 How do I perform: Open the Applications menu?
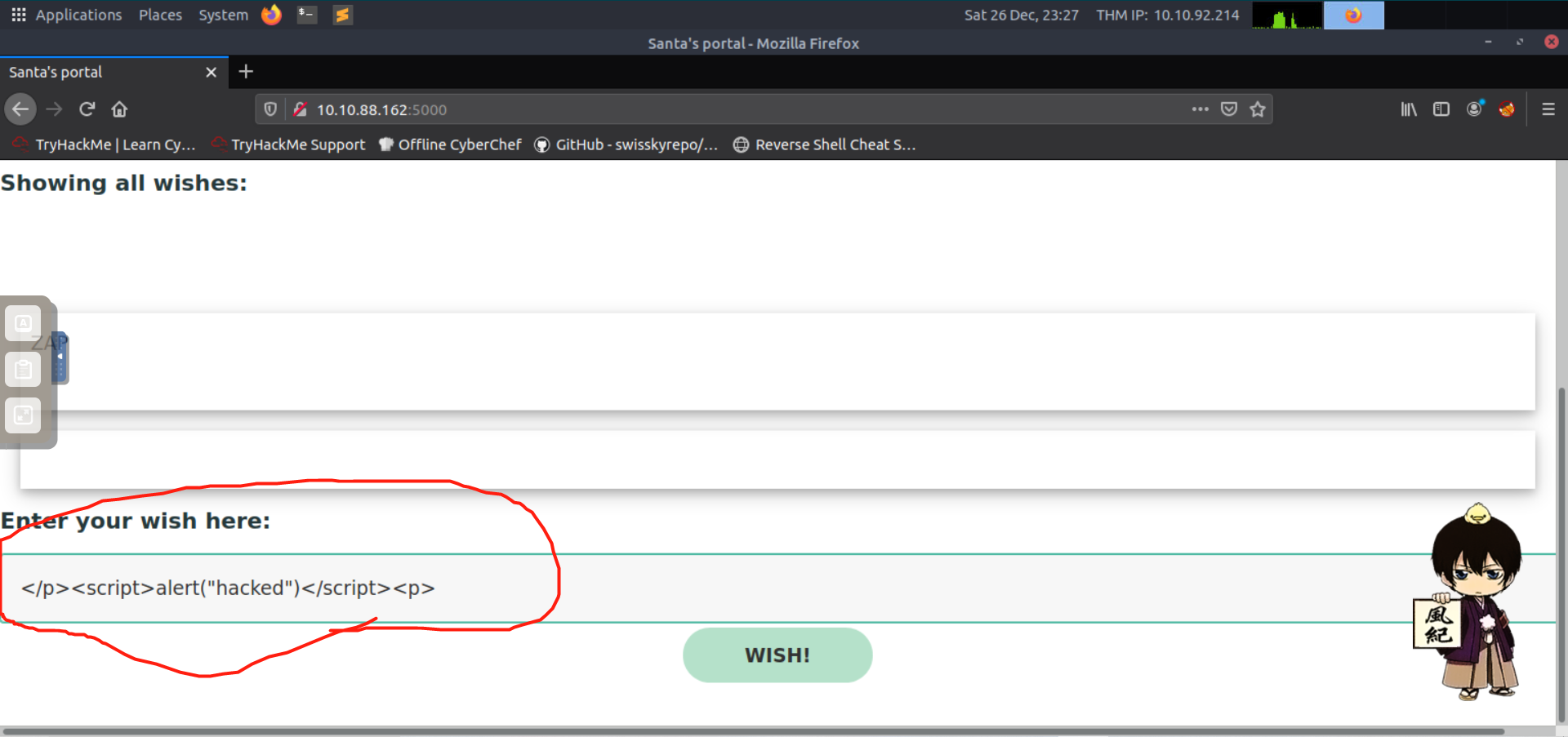[x=67, y=15]
